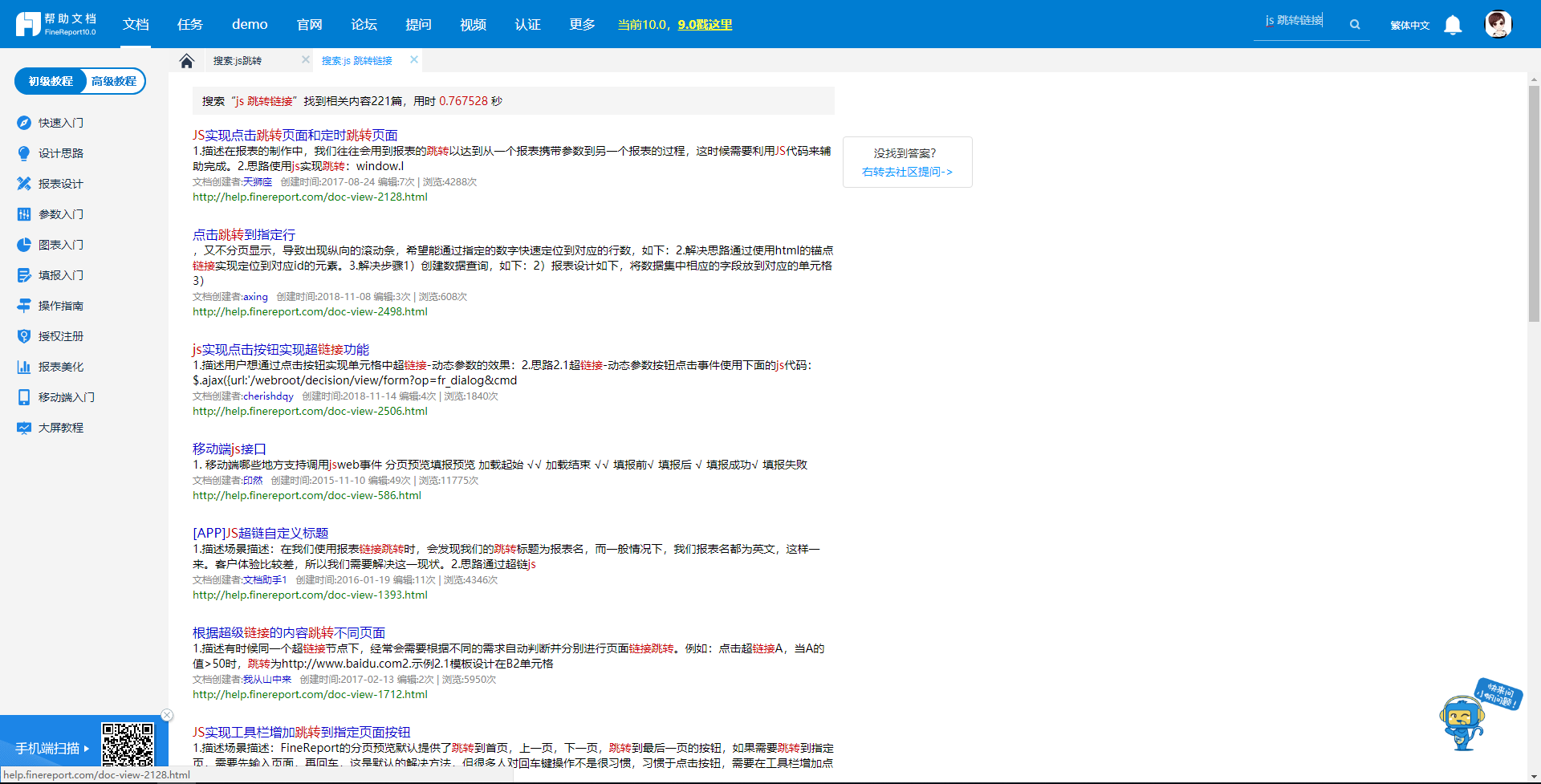Open URL doc-view-1393.html
Screen dimensions: 1541x784
pos(310,595)
